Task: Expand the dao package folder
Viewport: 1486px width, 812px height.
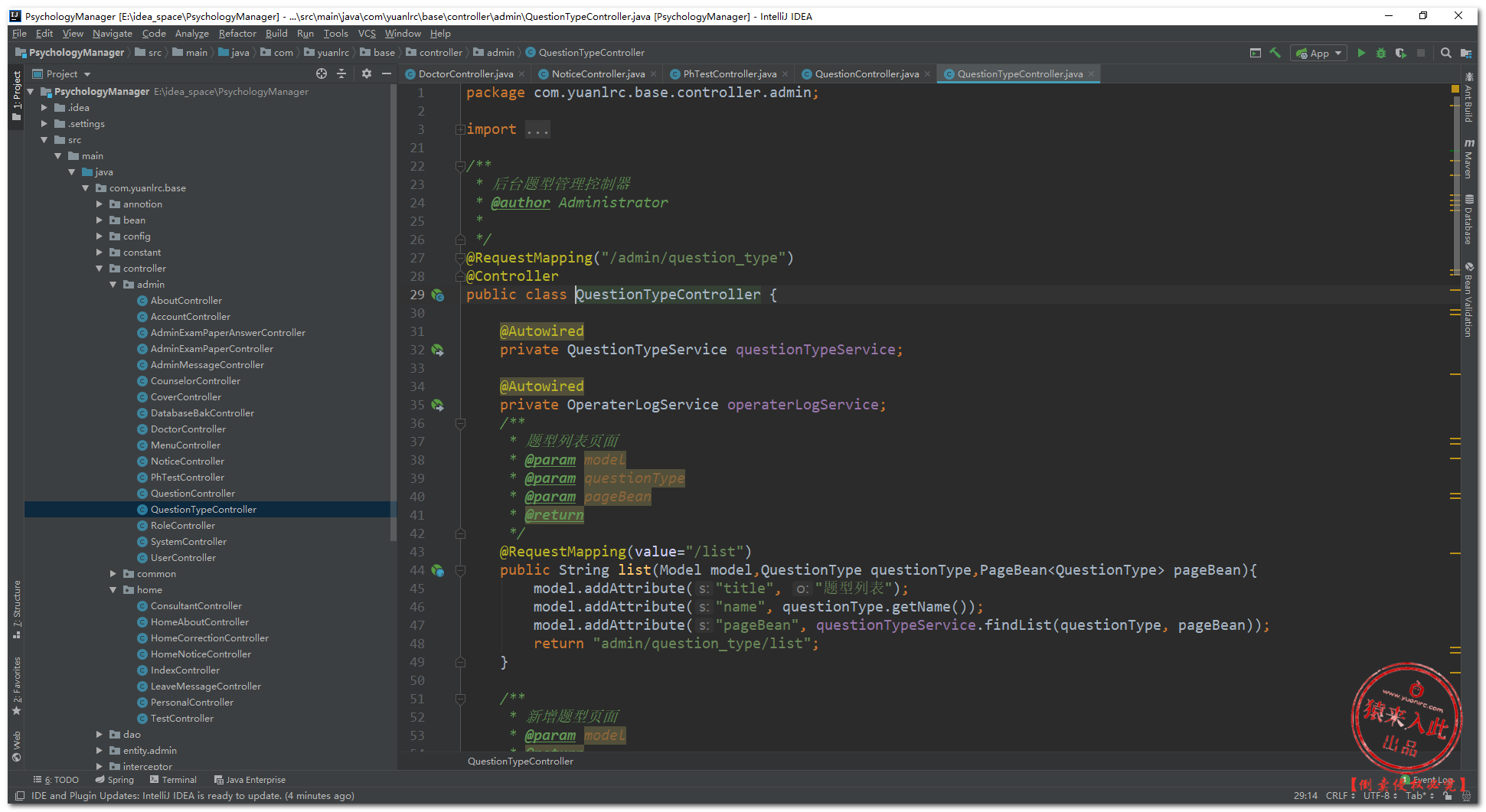Action: click(x=100, y=735)
